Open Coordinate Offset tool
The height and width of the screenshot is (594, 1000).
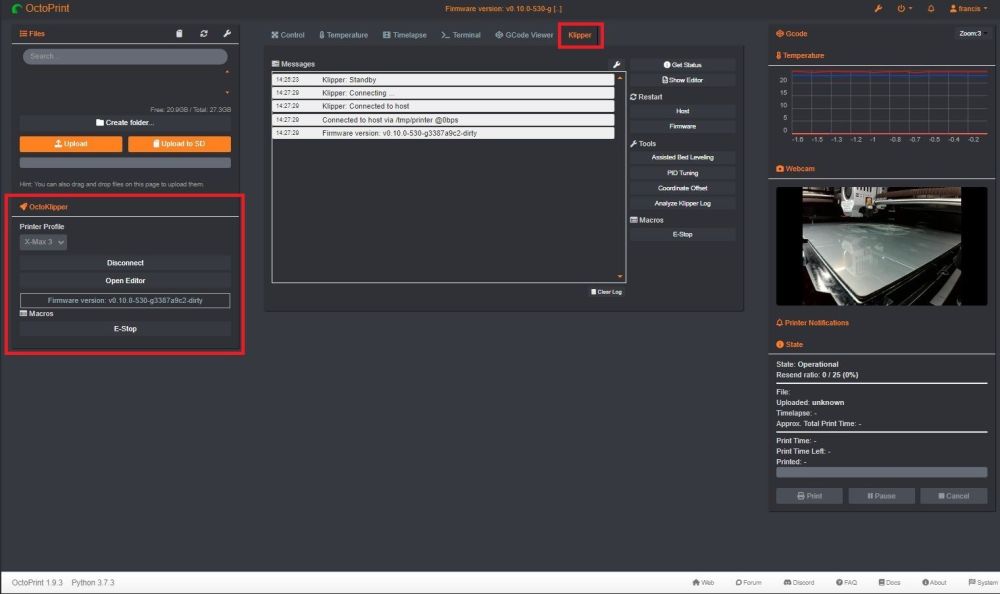click(682, 188)
